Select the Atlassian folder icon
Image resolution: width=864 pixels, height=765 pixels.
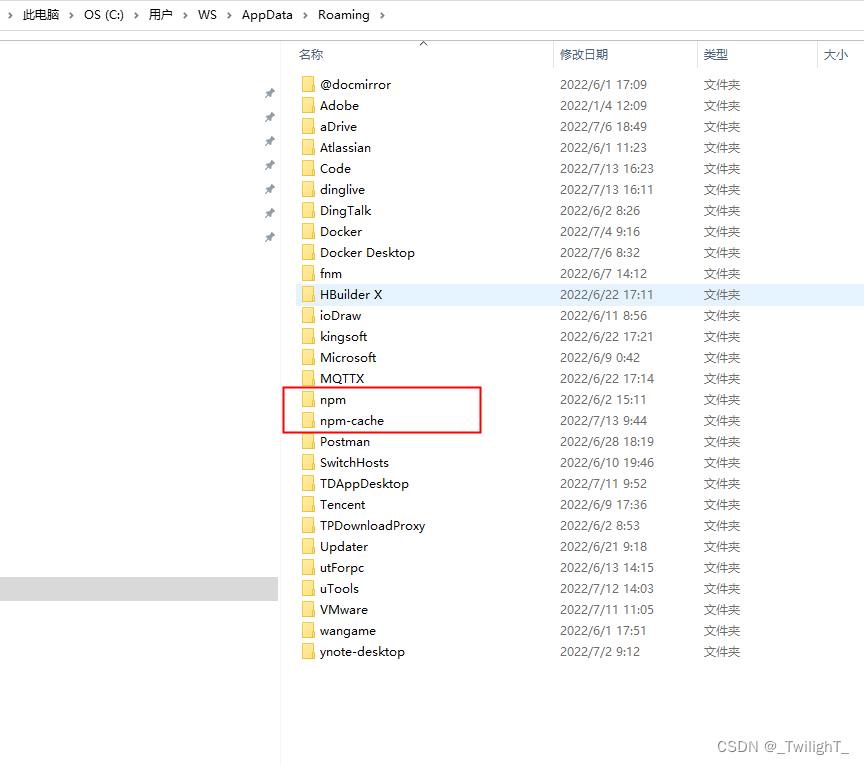click(308, 147)
